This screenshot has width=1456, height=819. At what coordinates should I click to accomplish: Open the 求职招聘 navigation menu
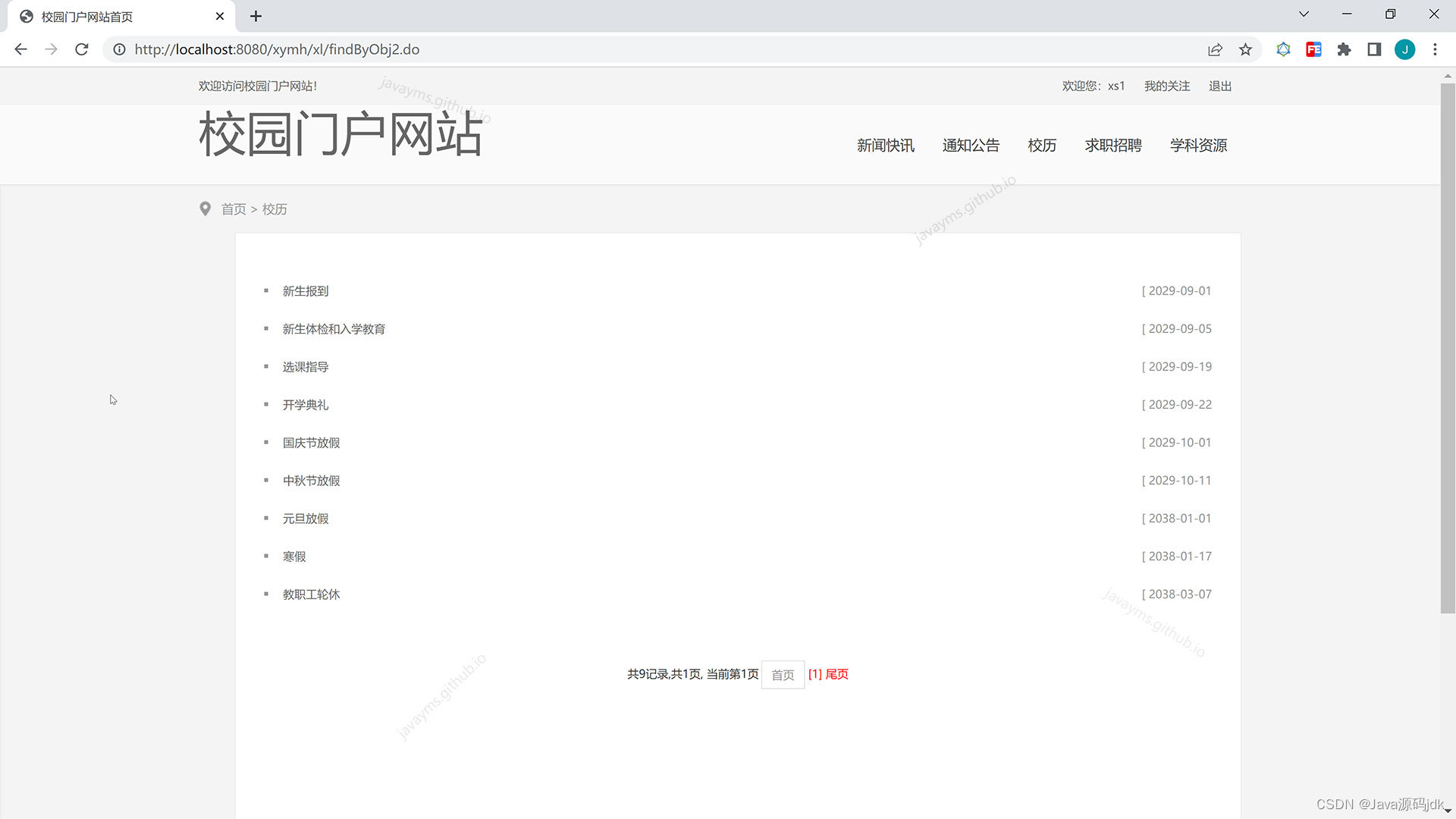pos(1112,145)
